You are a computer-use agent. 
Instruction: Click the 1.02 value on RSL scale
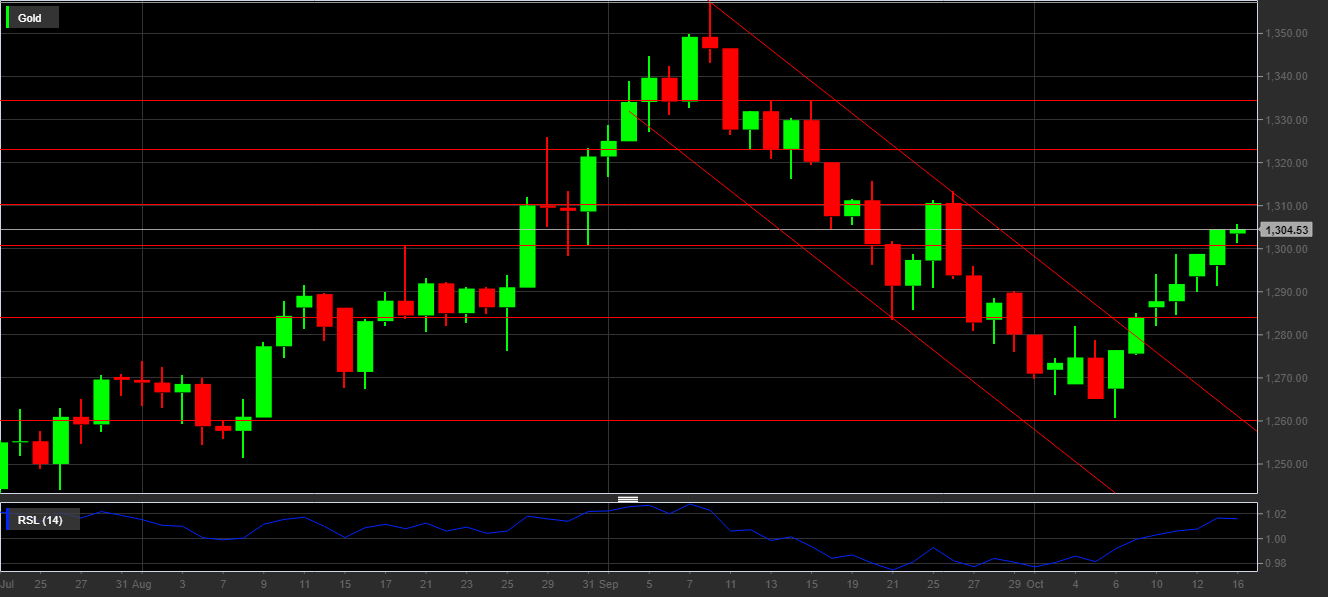pyautogui.click(x=1274, y=514)
